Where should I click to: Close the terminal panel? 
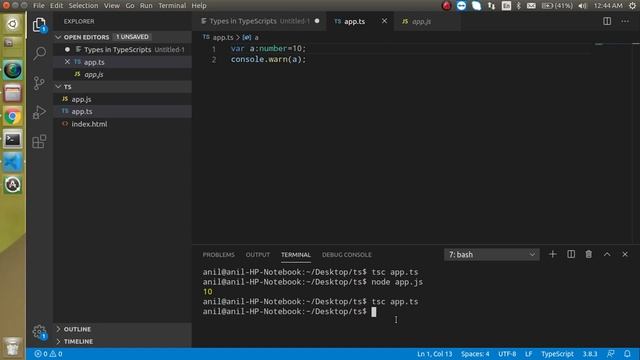click(625, 254)
